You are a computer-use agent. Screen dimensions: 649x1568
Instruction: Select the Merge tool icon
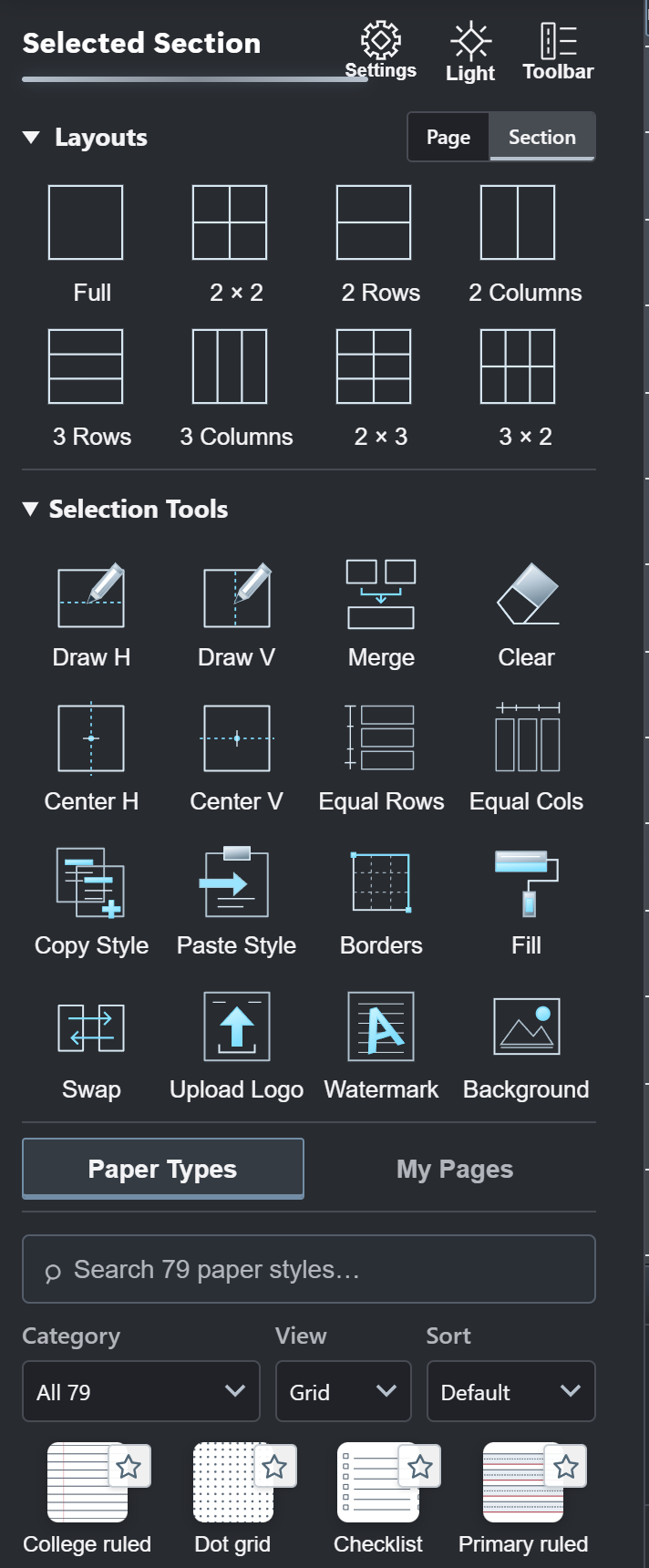pyautogui.click(x=381, y=594)
